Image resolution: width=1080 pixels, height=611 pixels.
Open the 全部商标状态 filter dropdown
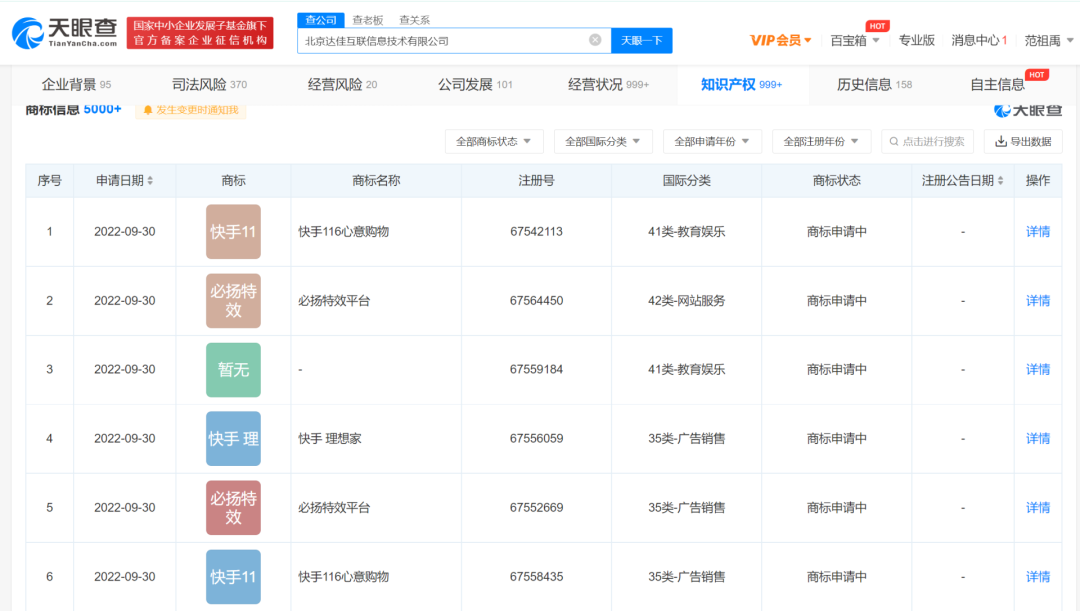coord(494,141)
